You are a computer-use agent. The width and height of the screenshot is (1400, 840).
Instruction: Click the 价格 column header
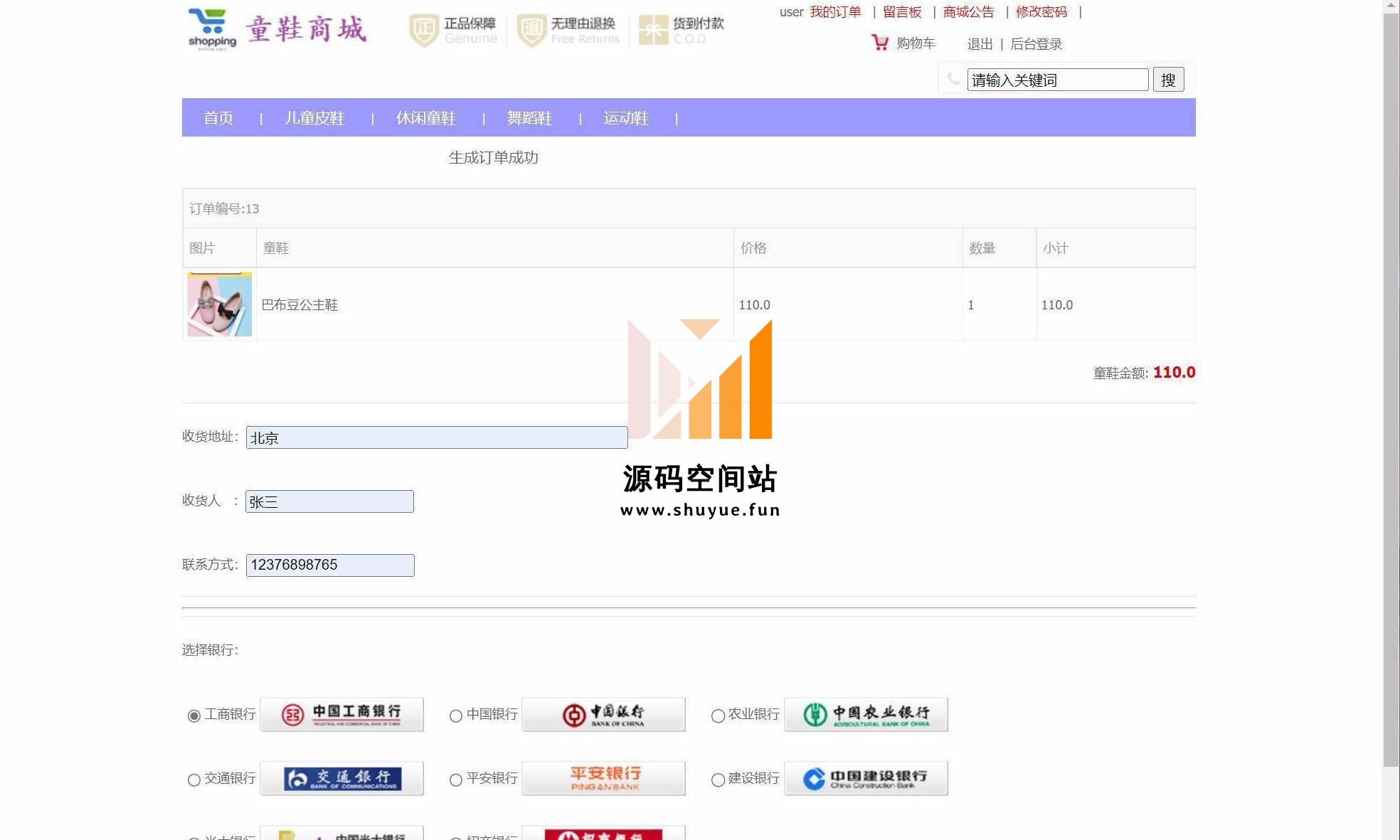[x=753, y=248]
